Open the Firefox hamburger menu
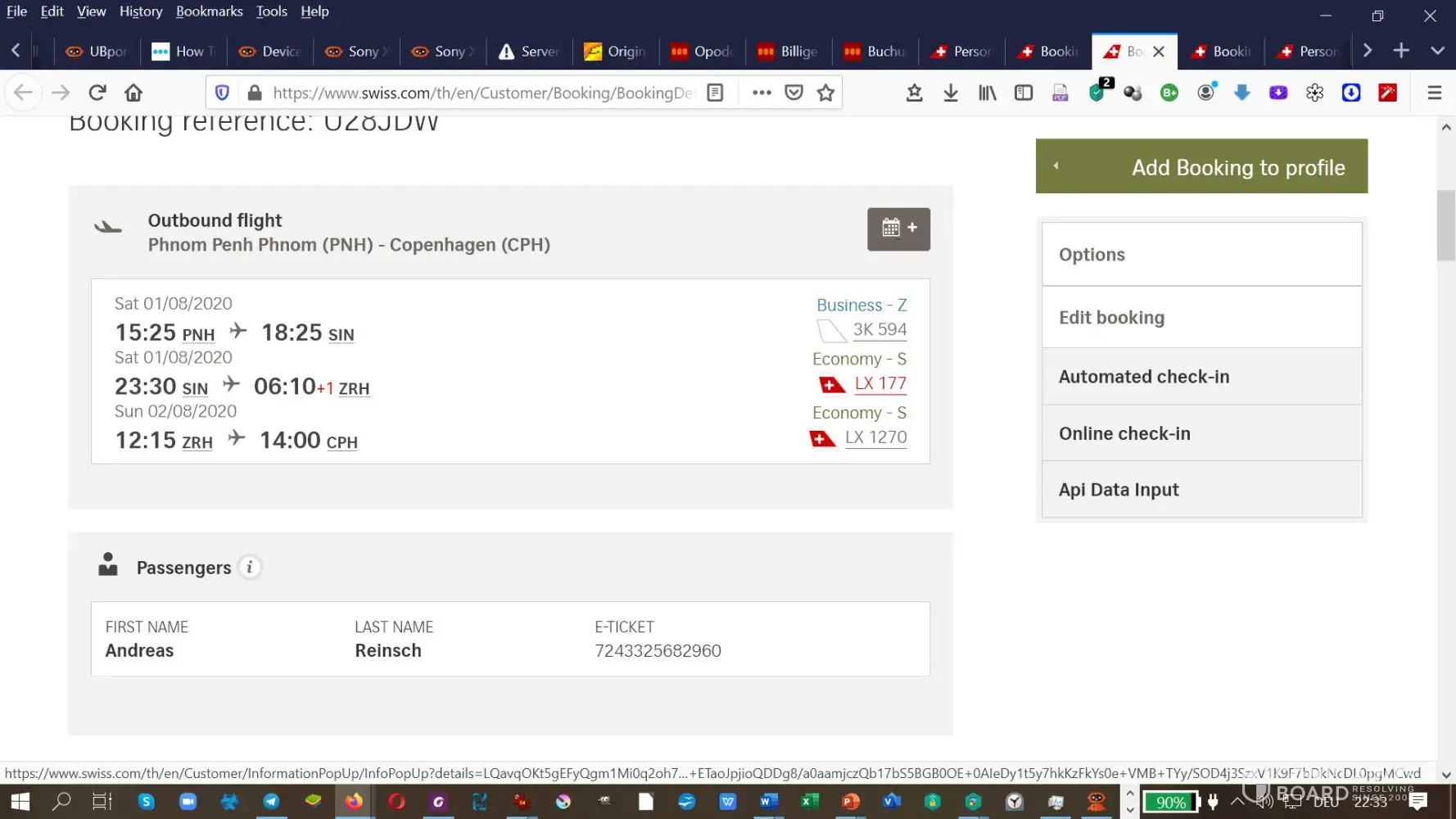Image resolution: width=1456 pixels, height=819 pixels. pos(1434,93)
